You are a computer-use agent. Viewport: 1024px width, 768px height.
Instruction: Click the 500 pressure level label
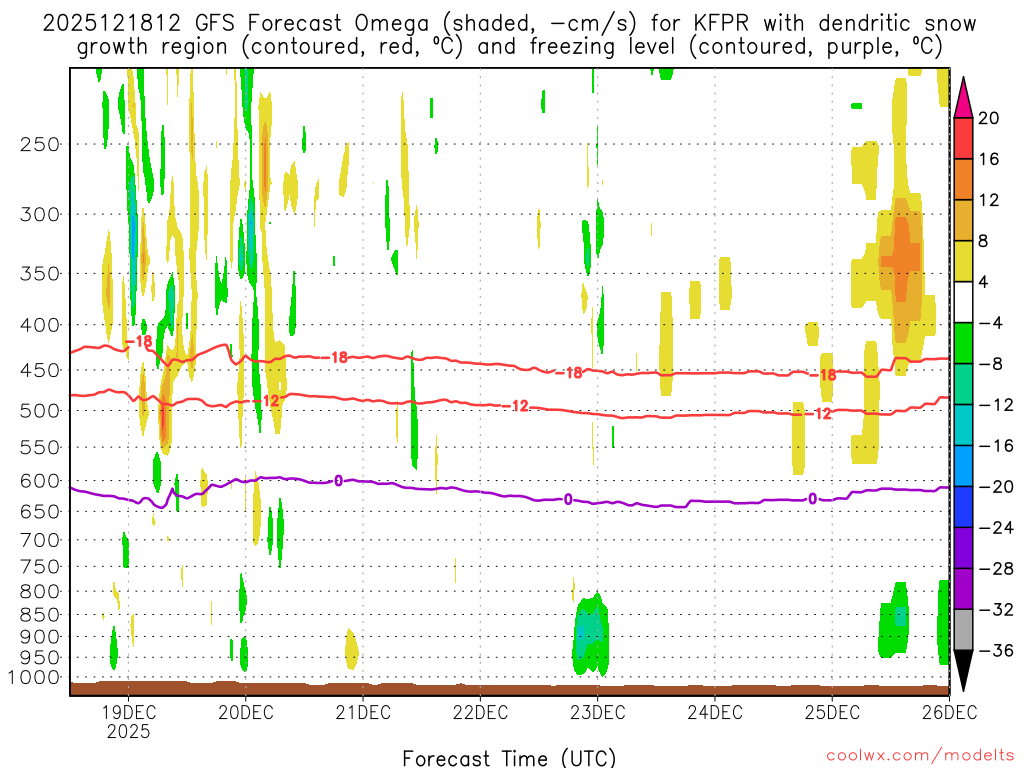[40, 411]
